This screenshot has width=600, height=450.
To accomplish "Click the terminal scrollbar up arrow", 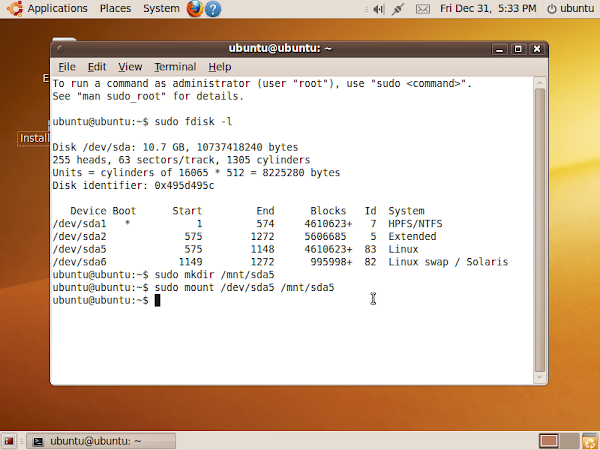I will coord(540,83).
